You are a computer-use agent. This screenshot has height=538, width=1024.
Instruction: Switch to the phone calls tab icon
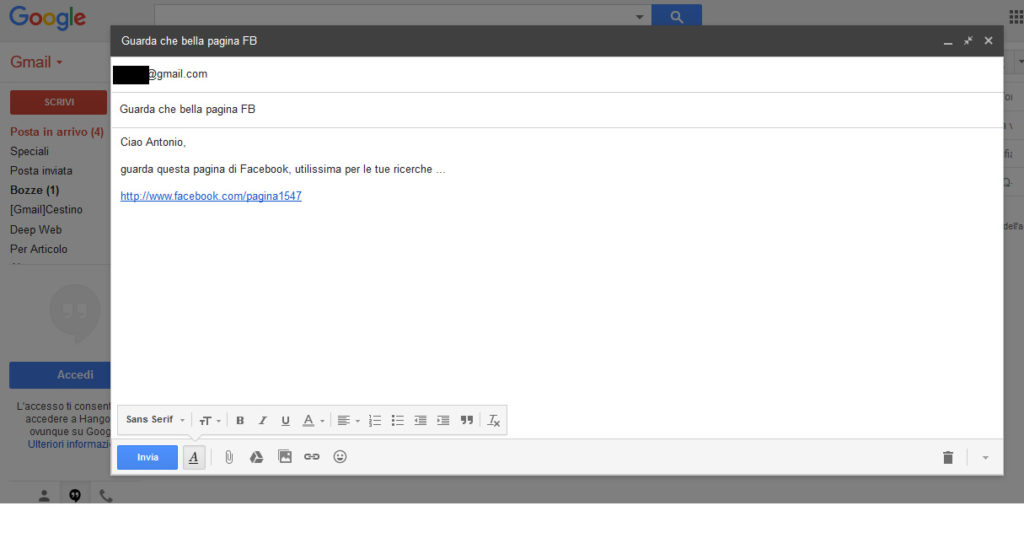[x=106, y=496]
